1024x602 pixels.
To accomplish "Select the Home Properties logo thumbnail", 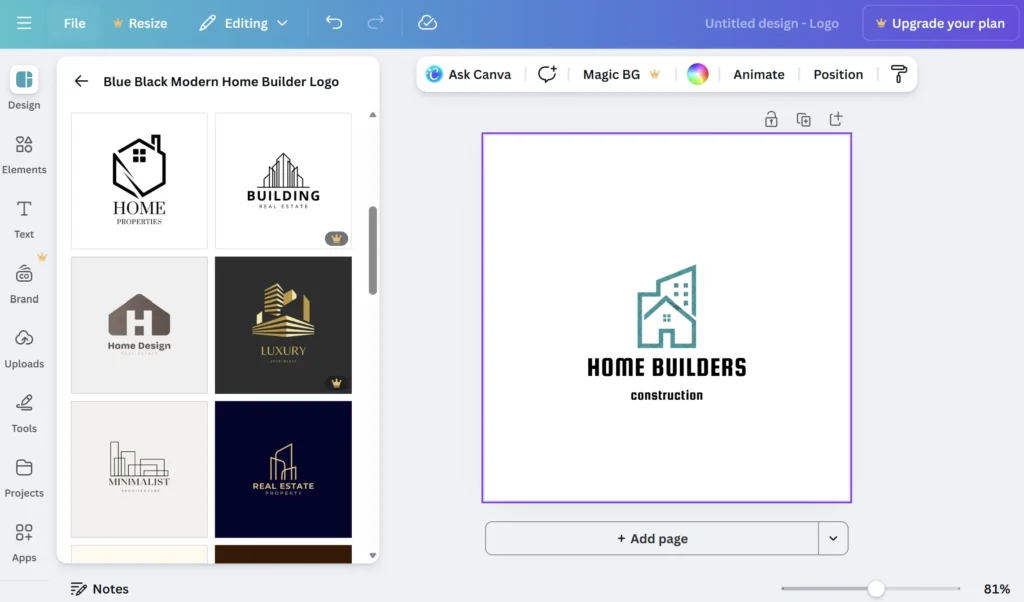I will click(x=139, y=180).
